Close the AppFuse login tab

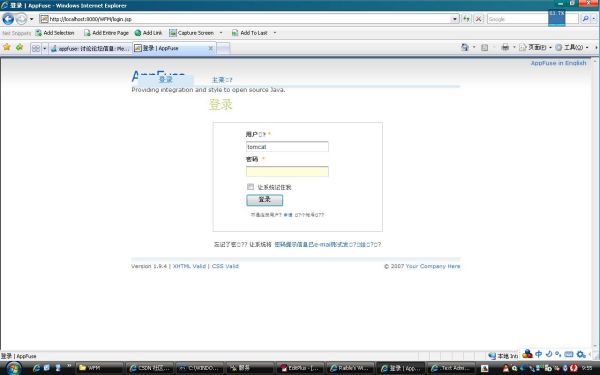click(210, 48)
